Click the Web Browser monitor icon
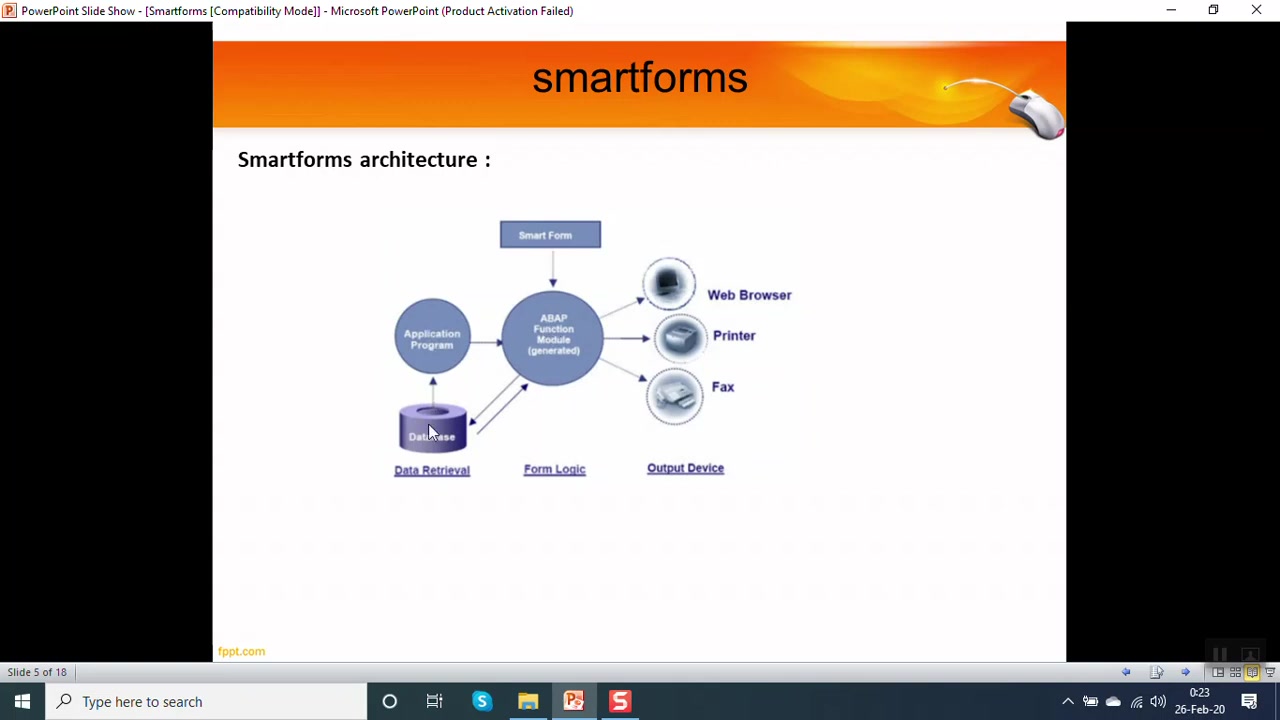The image size is (1280, 720). click(x=669, y=285)
